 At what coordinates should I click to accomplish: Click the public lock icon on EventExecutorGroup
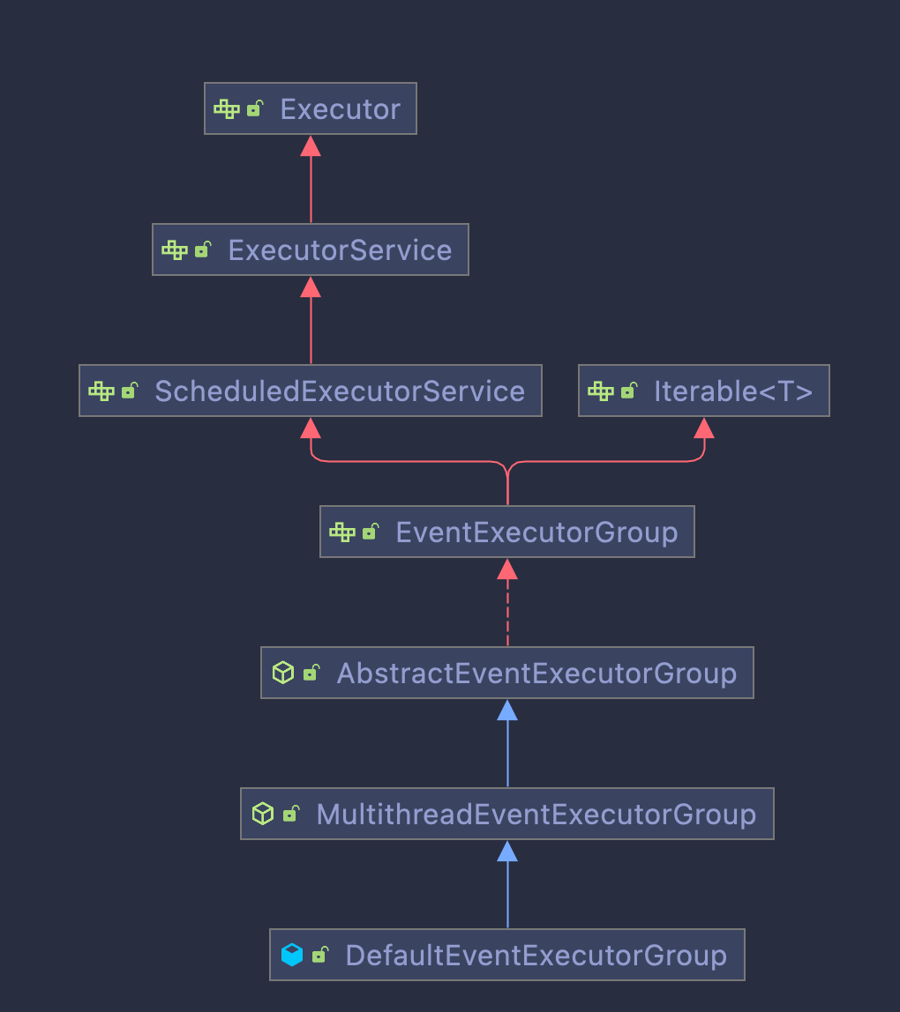point(370,532)
